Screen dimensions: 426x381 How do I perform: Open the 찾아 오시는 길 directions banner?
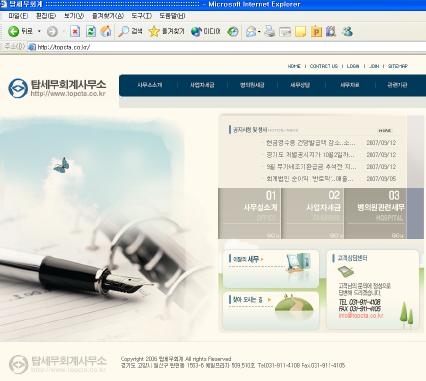click(x=271, y=310)
